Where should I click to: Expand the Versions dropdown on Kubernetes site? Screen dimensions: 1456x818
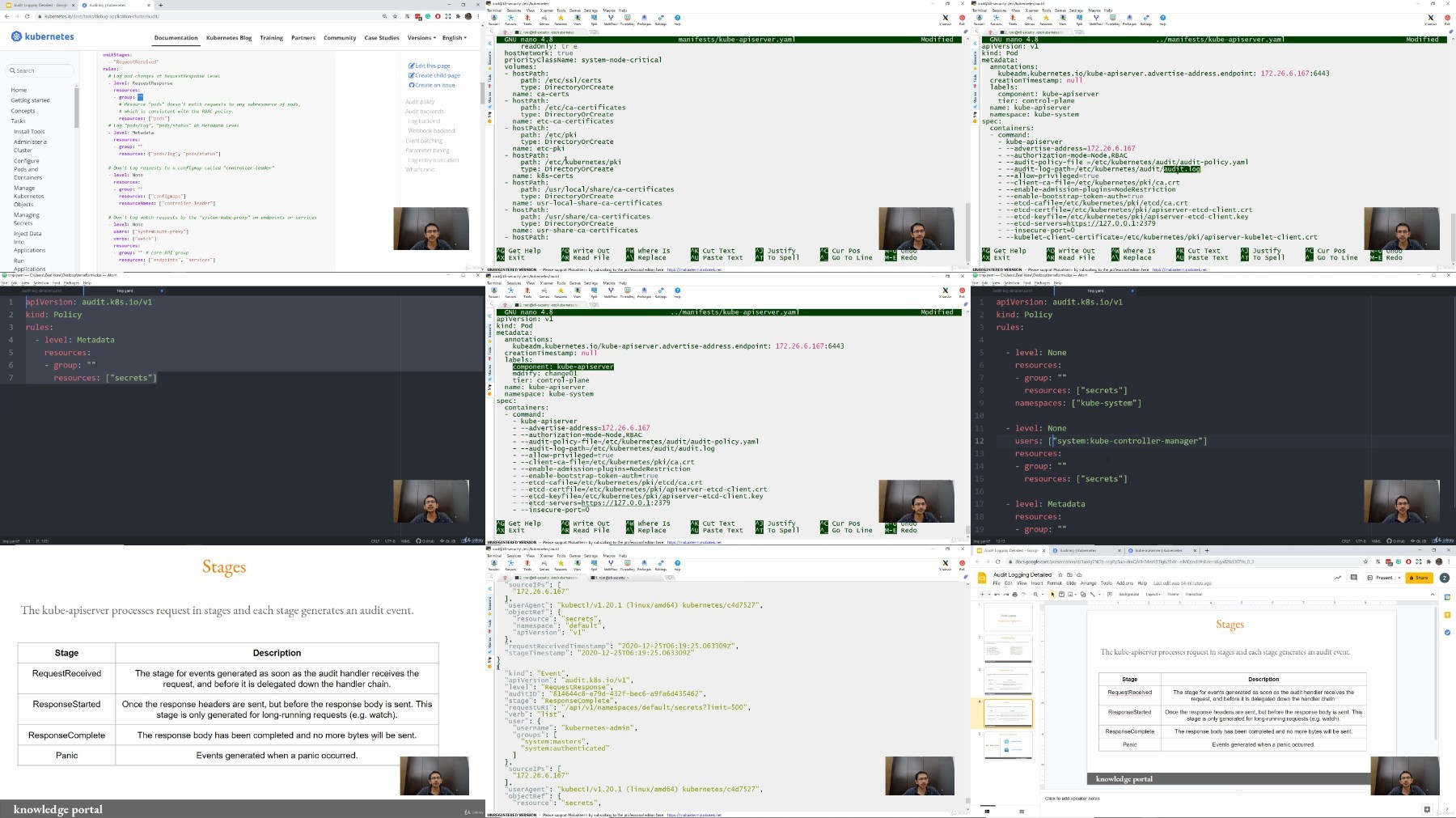pyautogui.click(x=421, y=37)
